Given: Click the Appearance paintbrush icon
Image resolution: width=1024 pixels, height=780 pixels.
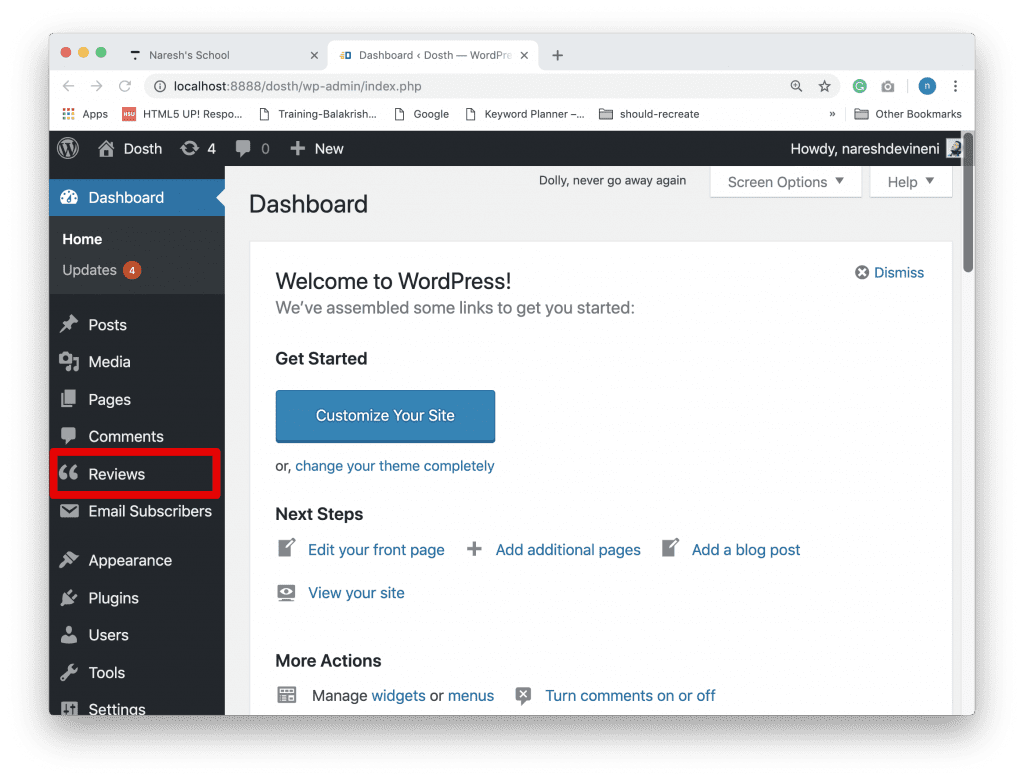Looking at the screenshot, I should pyautogui.click(x=69, y=560).
